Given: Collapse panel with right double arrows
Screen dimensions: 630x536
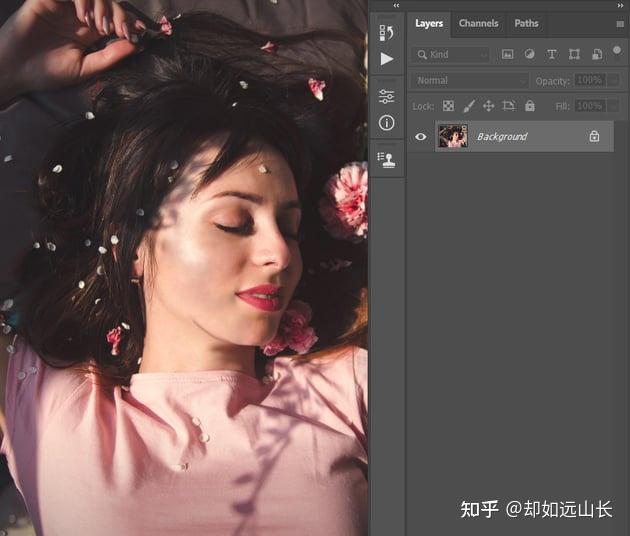Looking at the screenshot, I should click(620, 5).
